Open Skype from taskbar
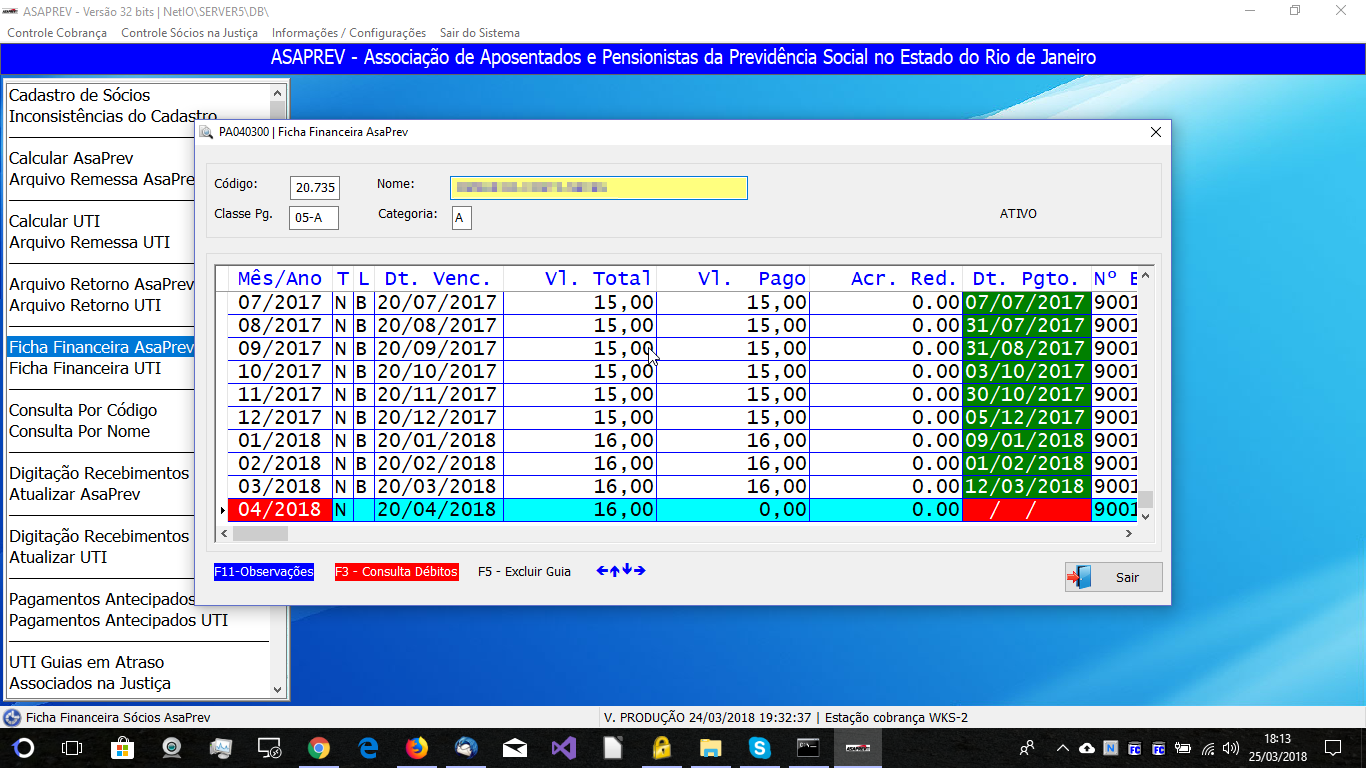The image size is (1366, 768). [759, 747]
